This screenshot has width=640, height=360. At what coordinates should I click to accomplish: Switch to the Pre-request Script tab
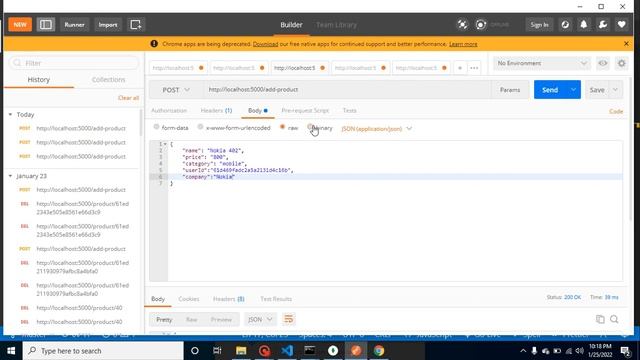[x=305, y=111]
